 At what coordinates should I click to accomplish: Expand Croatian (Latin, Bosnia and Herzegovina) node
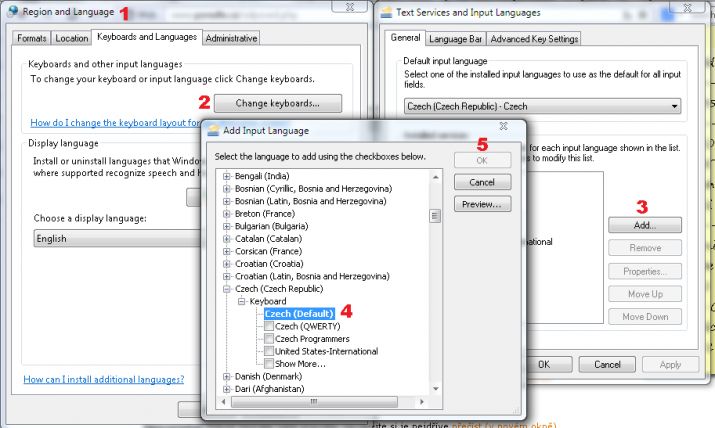point(227,276)
